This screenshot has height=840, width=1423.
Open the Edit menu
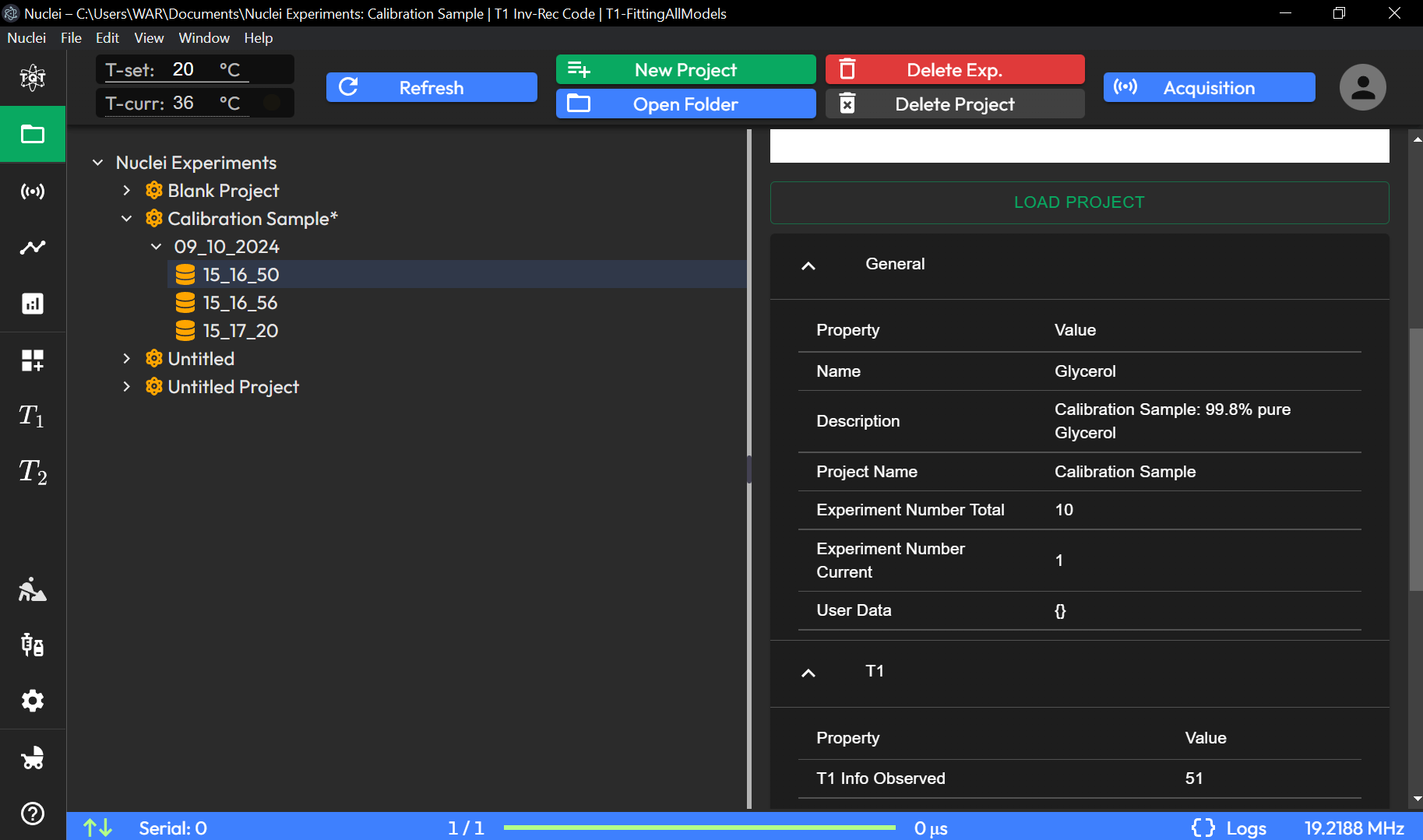coord(107,38)
